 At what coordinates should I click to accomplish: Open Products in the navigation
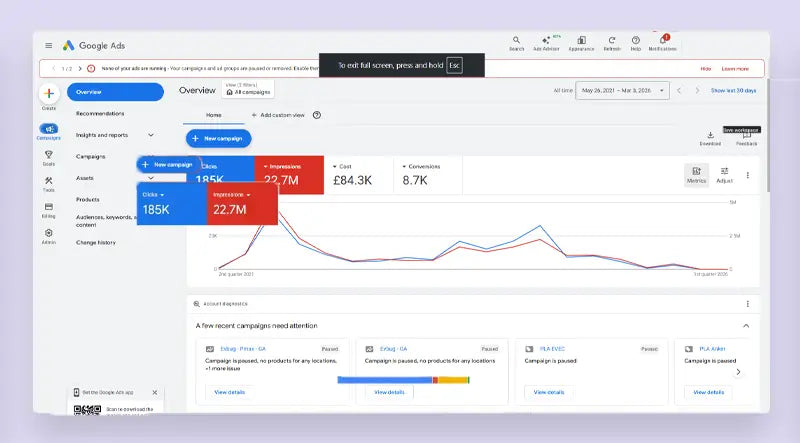88,200
